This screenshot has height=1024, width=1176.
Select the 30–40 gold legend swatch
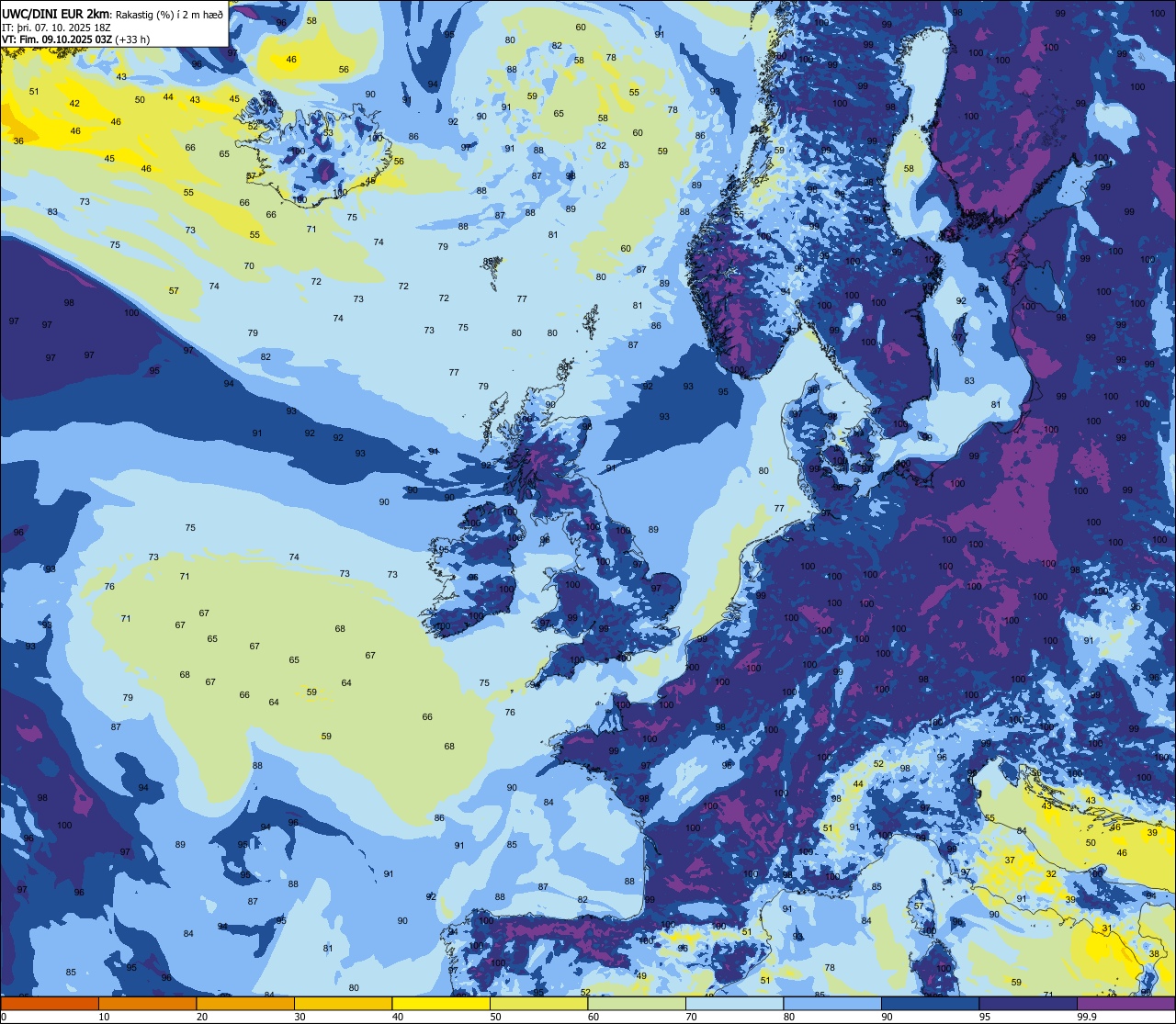(343, 1003)
